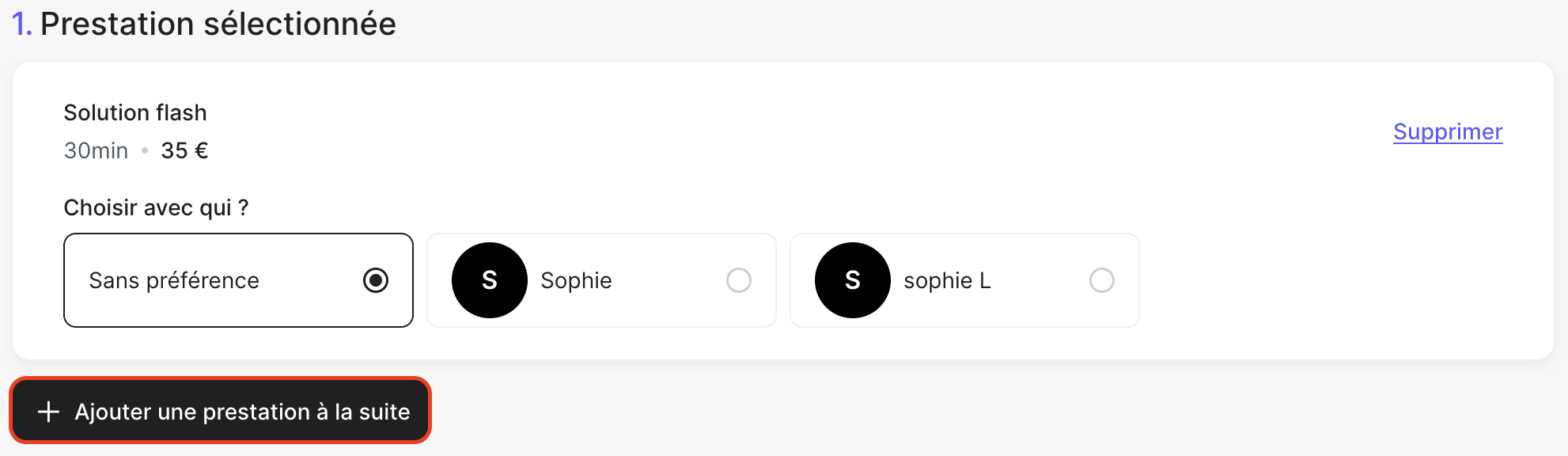
Task: Click the step number 1. in heading
Action: tap(21, 24)
